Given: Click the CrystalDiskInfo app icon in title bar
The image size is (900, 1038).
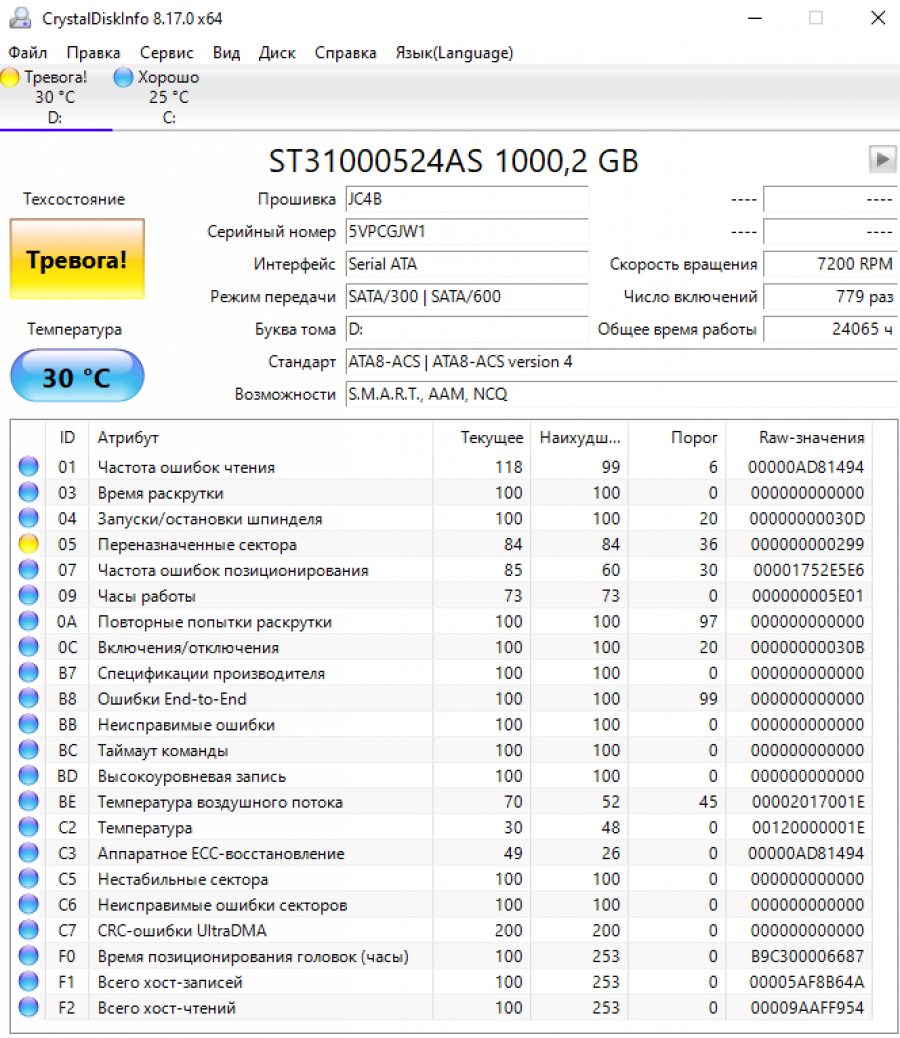Looking at the screenshot, I should (x=20, y=19).
